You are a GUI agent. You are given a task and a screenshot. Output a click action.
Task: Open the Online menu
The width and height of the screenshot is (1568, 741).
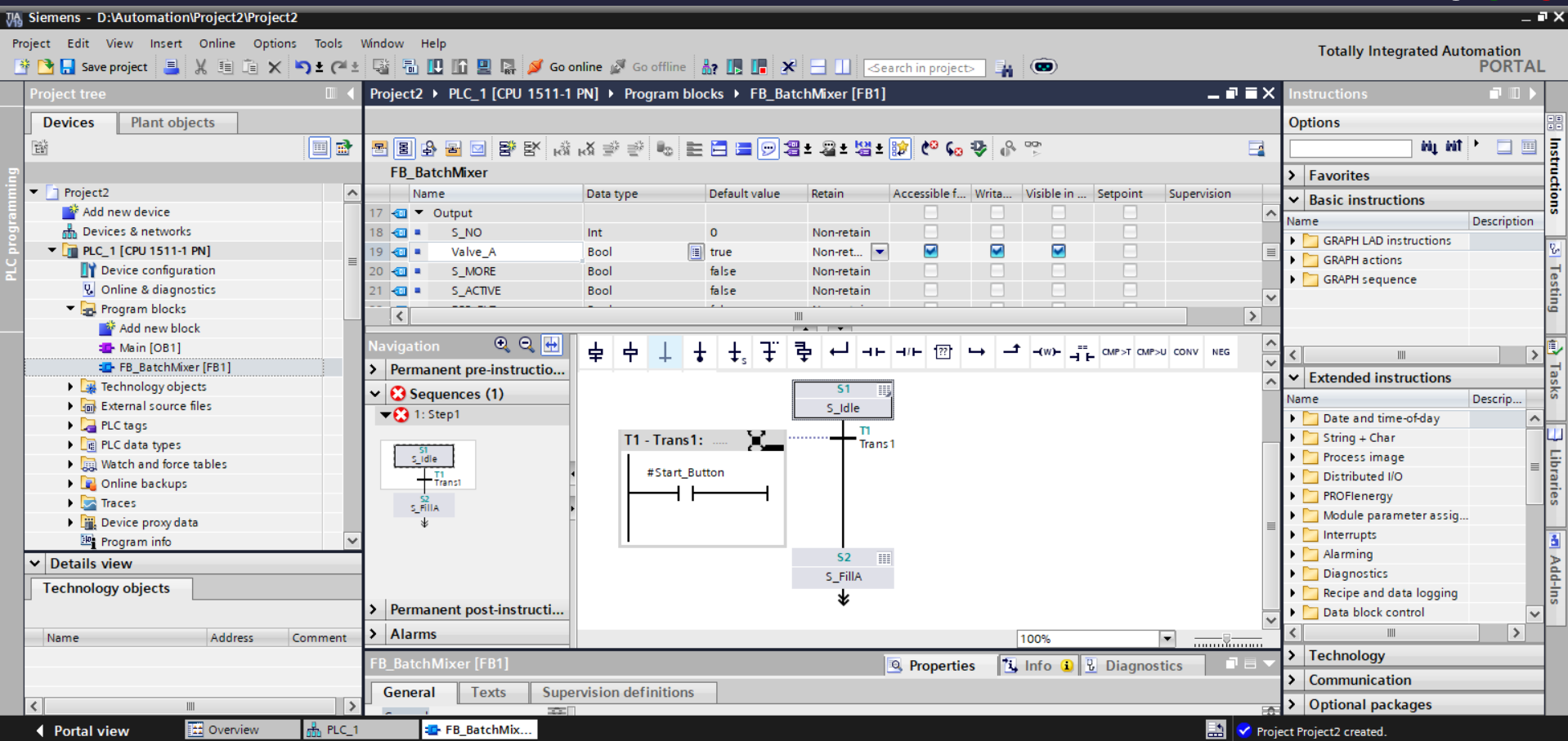pos(217,43)
